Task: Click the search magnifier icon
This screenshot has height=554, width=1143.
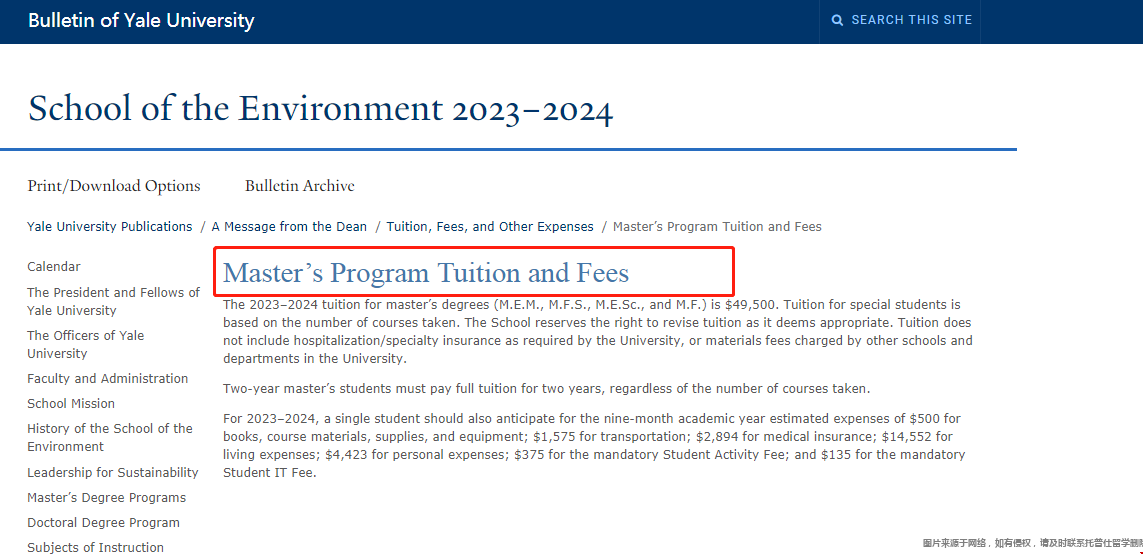Action: 838,20
